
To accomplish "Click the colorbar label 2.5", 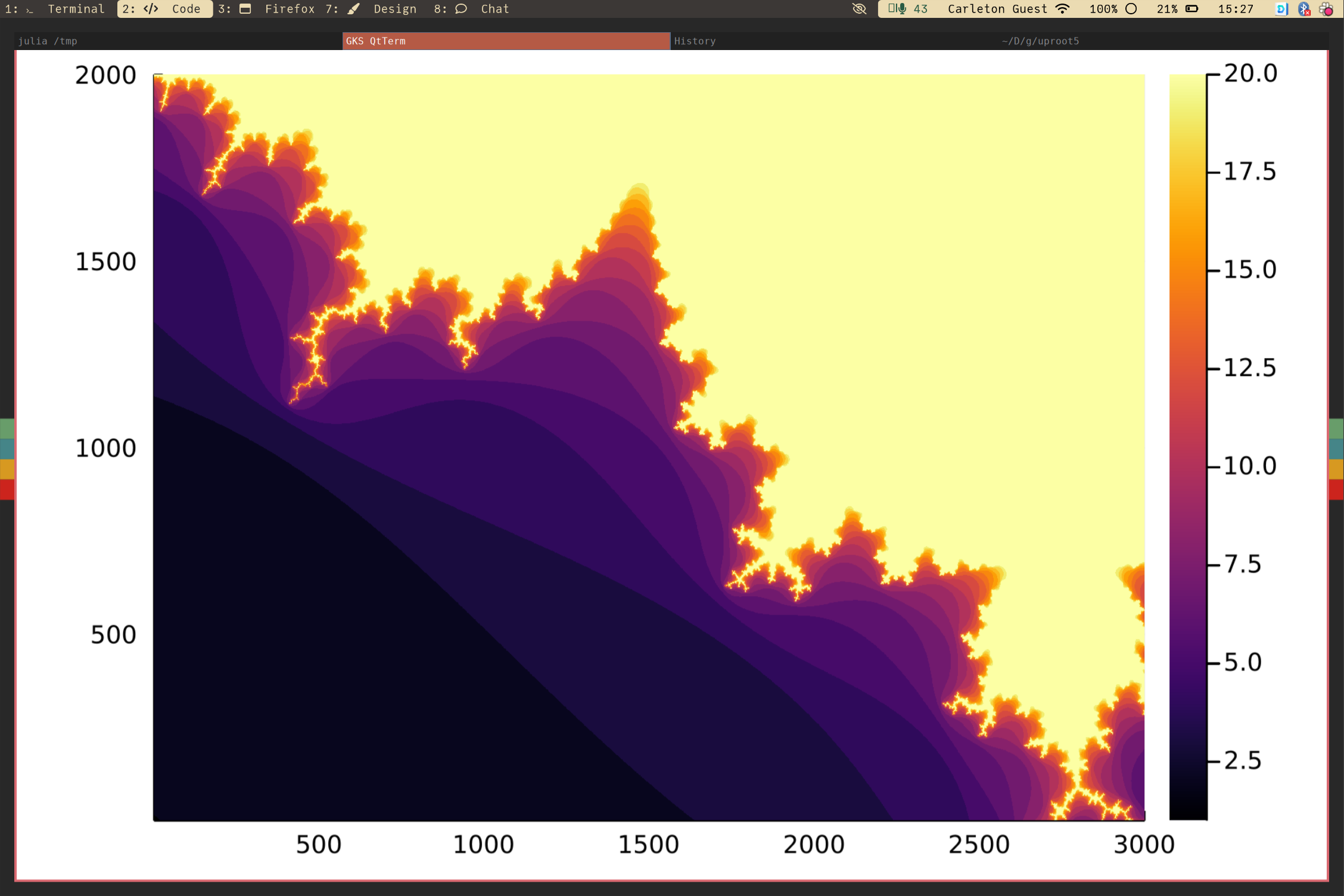I will [x=1243, y=760].
